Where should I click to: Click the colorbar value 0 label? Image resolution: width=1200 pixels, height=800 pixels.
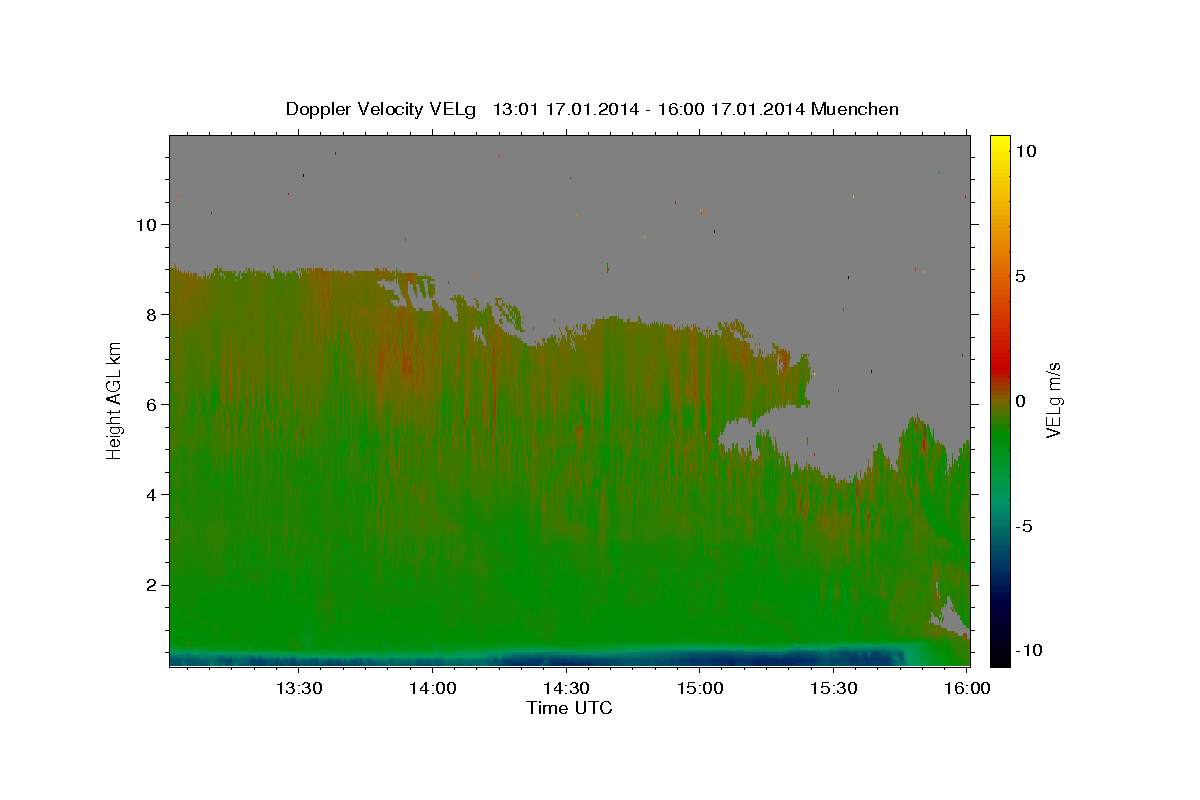click(x=1020, y=401)
